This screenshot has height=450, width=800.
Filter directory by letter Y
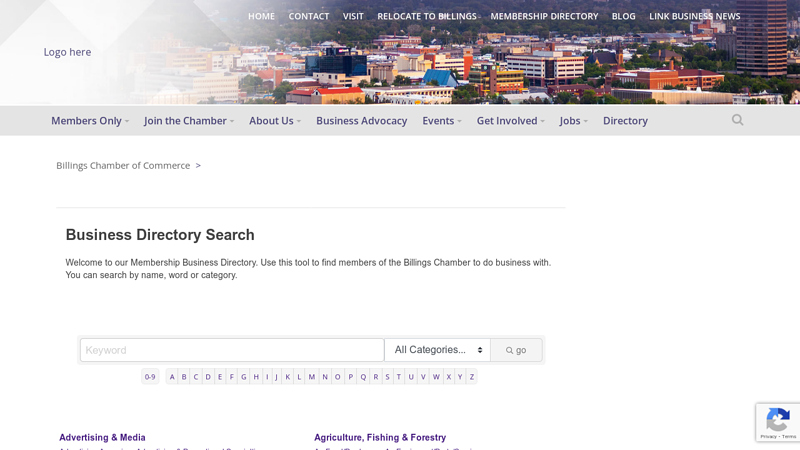(x=460, y=377)
